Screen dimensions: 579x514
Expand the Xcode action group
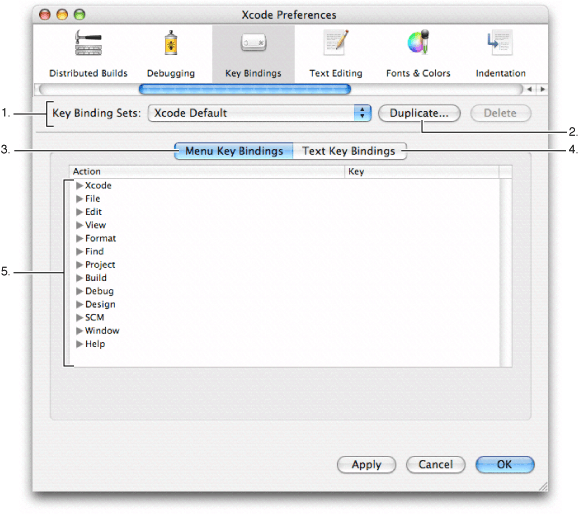click(x=79, y=185)
